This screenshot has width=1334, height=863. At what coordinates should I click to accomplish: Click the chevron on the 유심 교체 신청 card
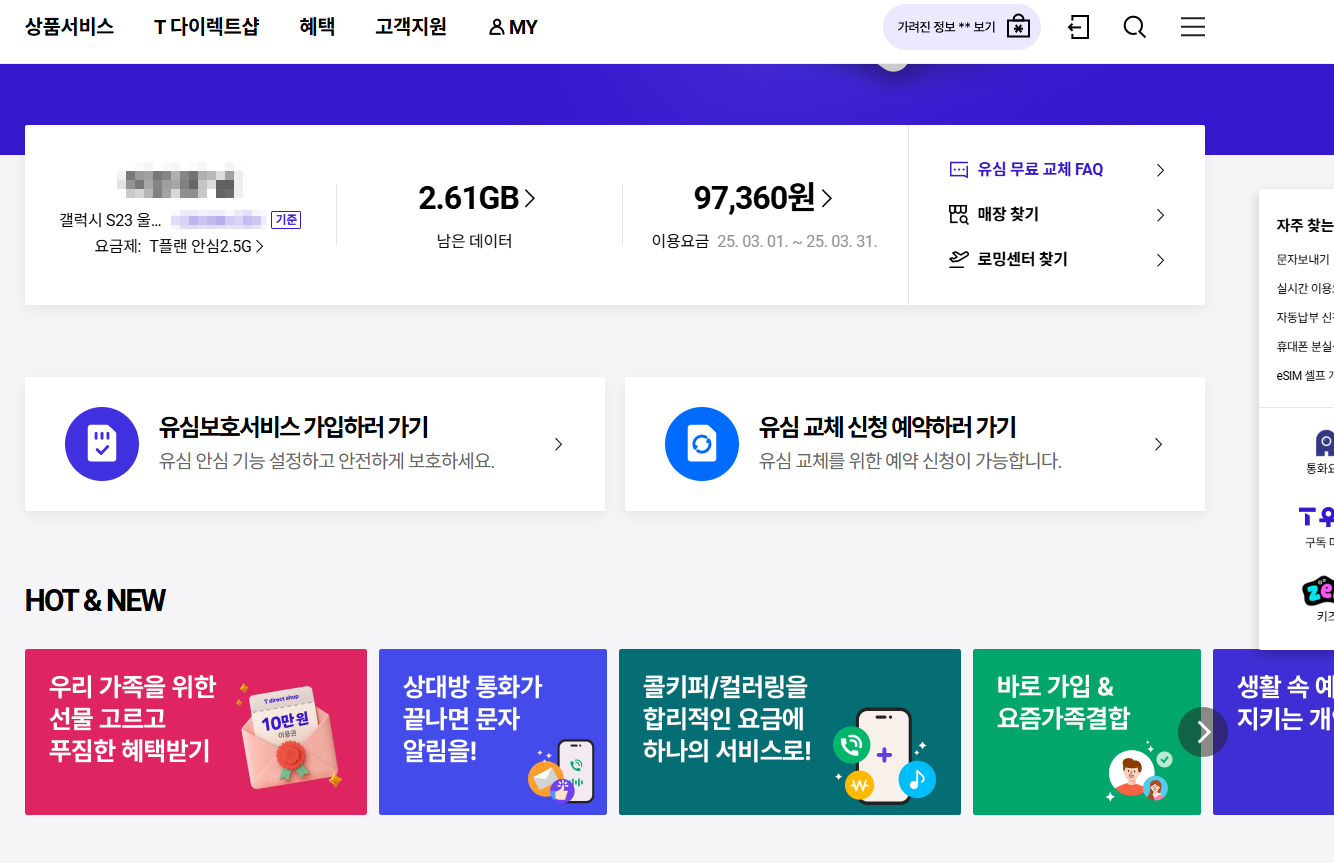point(1158,444)
